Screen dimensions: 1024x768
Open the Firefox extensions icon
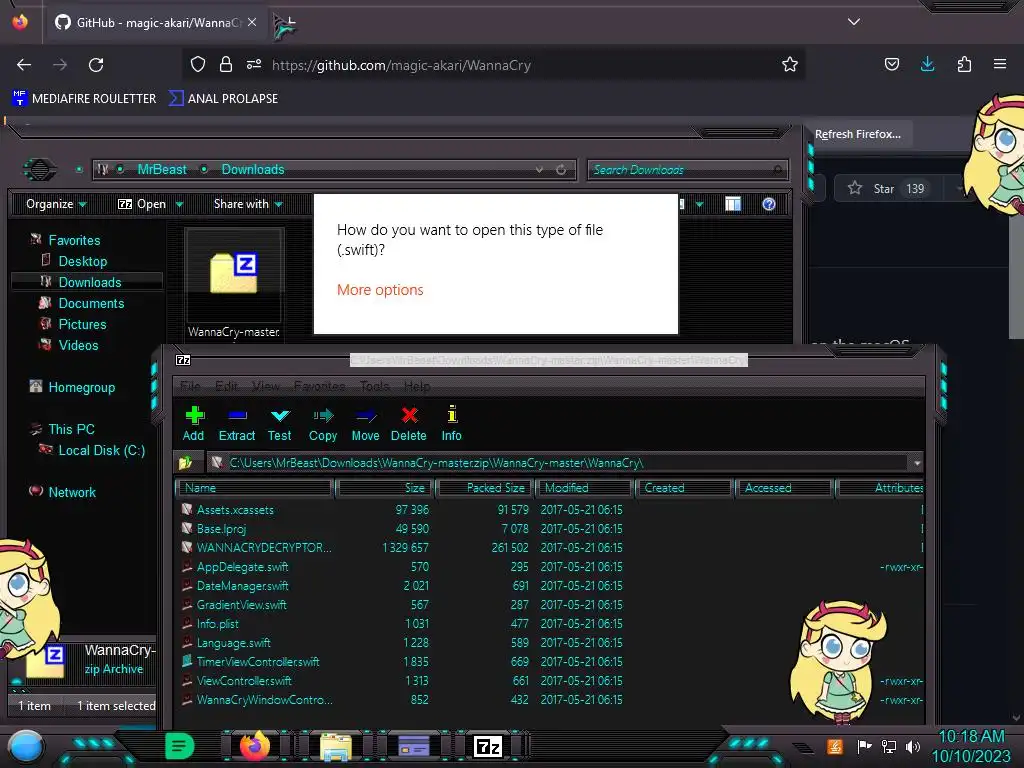tap(964, 64)
